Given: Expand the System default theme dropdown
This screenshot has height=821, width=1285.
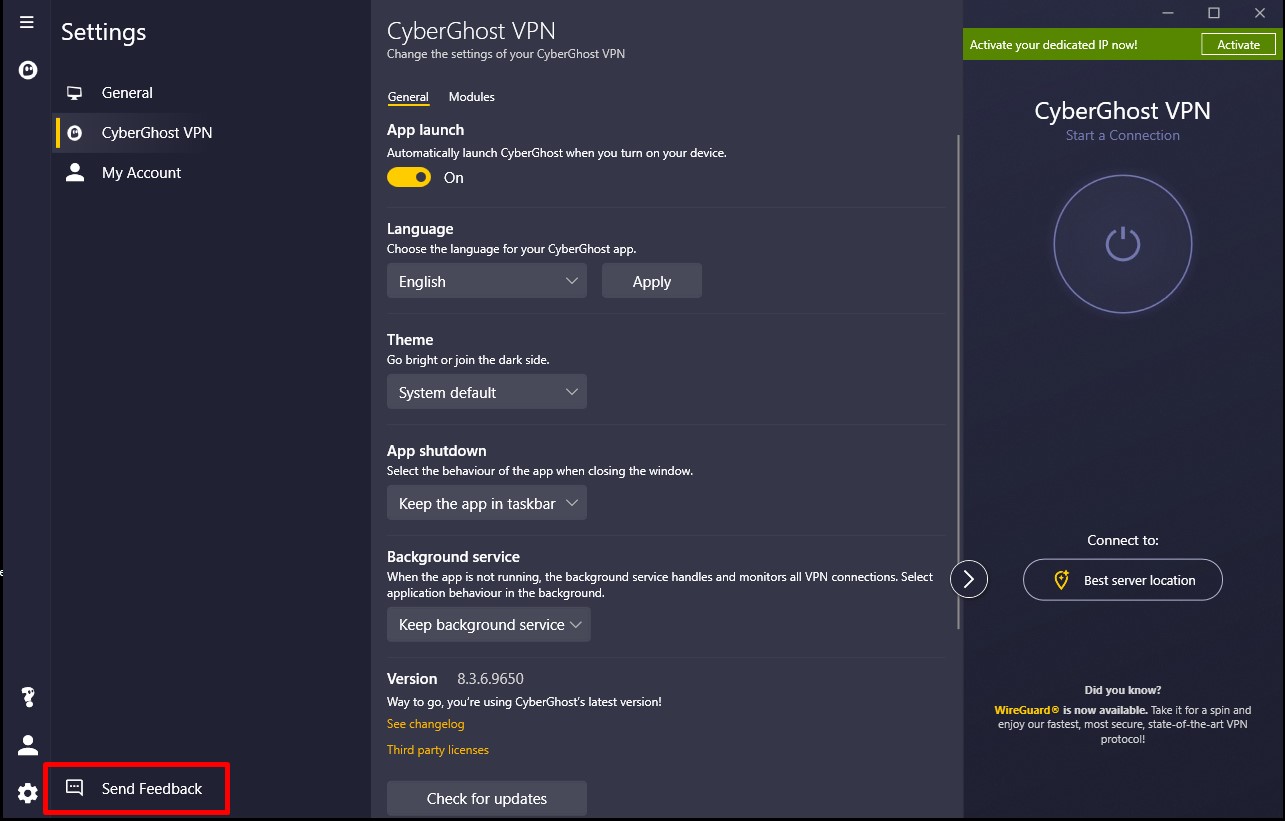Looking at the screenshot, I should (487, 392).
